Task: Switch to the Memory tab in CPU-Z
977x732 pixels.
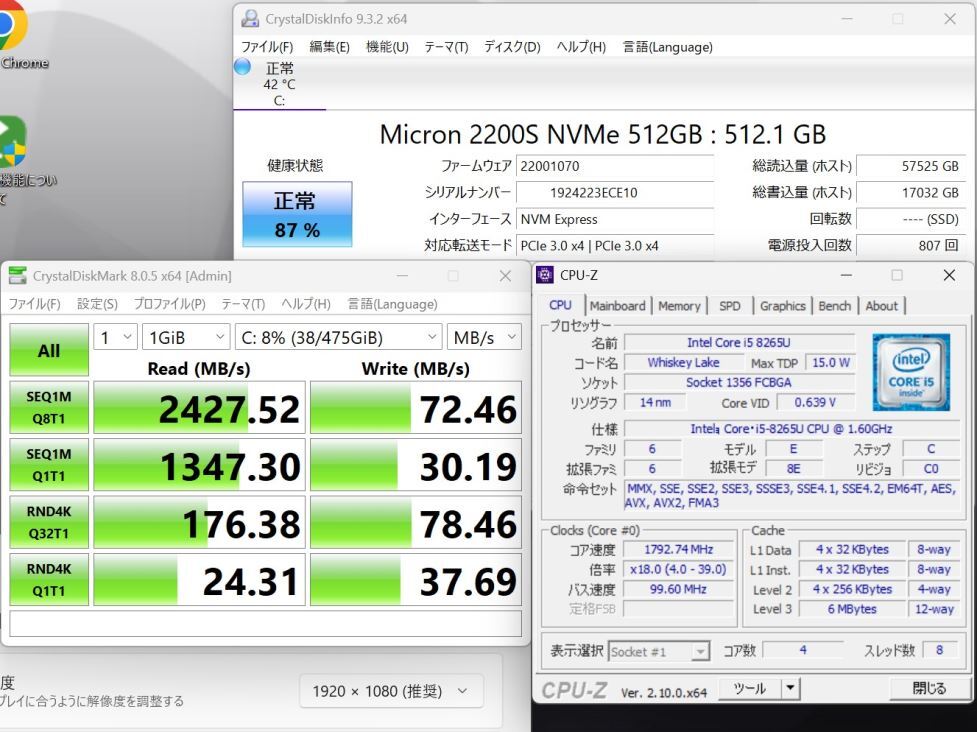Action: tap(680, 306)
